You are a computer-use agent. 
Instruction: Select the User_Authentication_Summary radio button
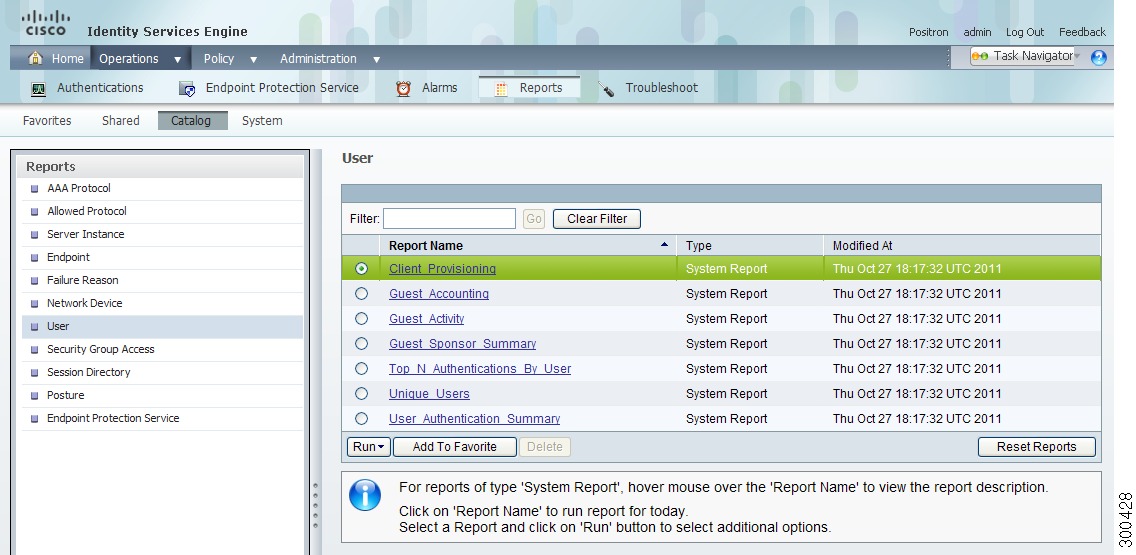pyautogui.click(x=362, y=419)
